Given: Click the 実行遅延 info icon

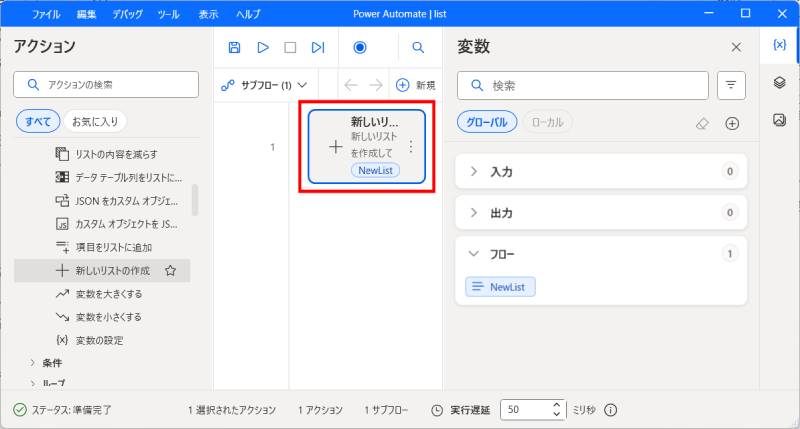Looking at the screenshot, I should (611, 410).
